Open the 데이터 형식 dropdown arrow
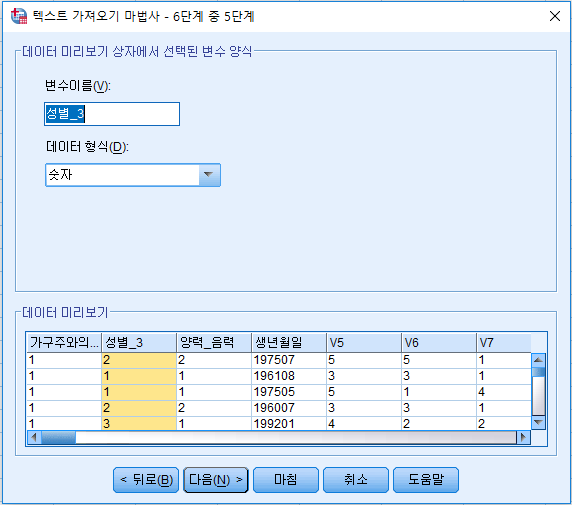 point(209,175)
